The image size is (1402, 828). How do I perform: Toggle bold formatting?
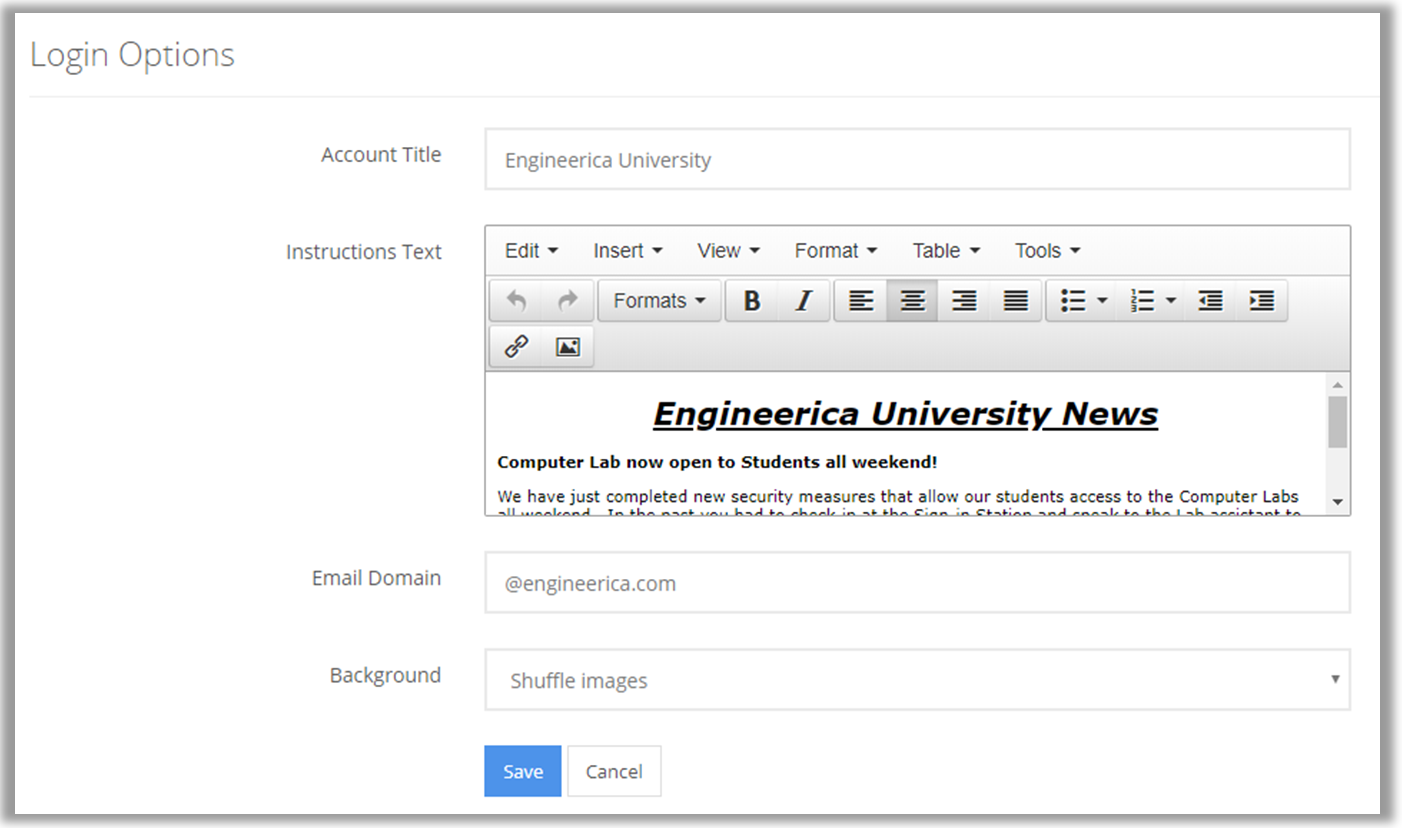tap(753, 300)
